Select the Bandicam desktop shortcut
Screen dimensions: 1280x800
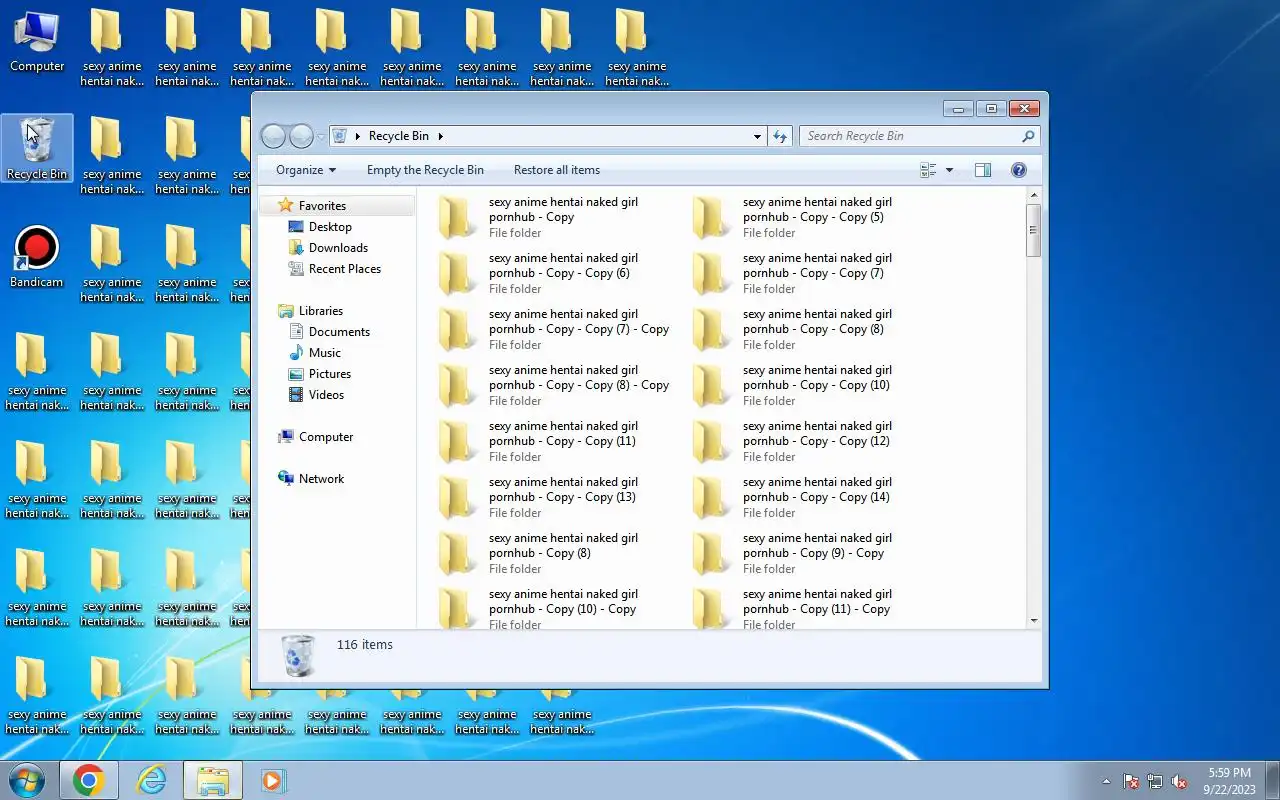pyautogui.click(x=37, y=258)
